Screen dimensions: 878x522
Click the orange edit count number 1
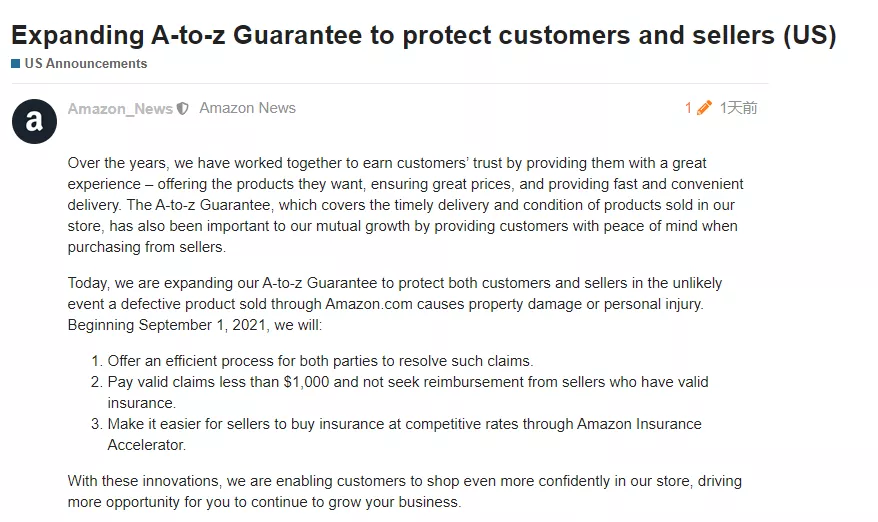688,108
